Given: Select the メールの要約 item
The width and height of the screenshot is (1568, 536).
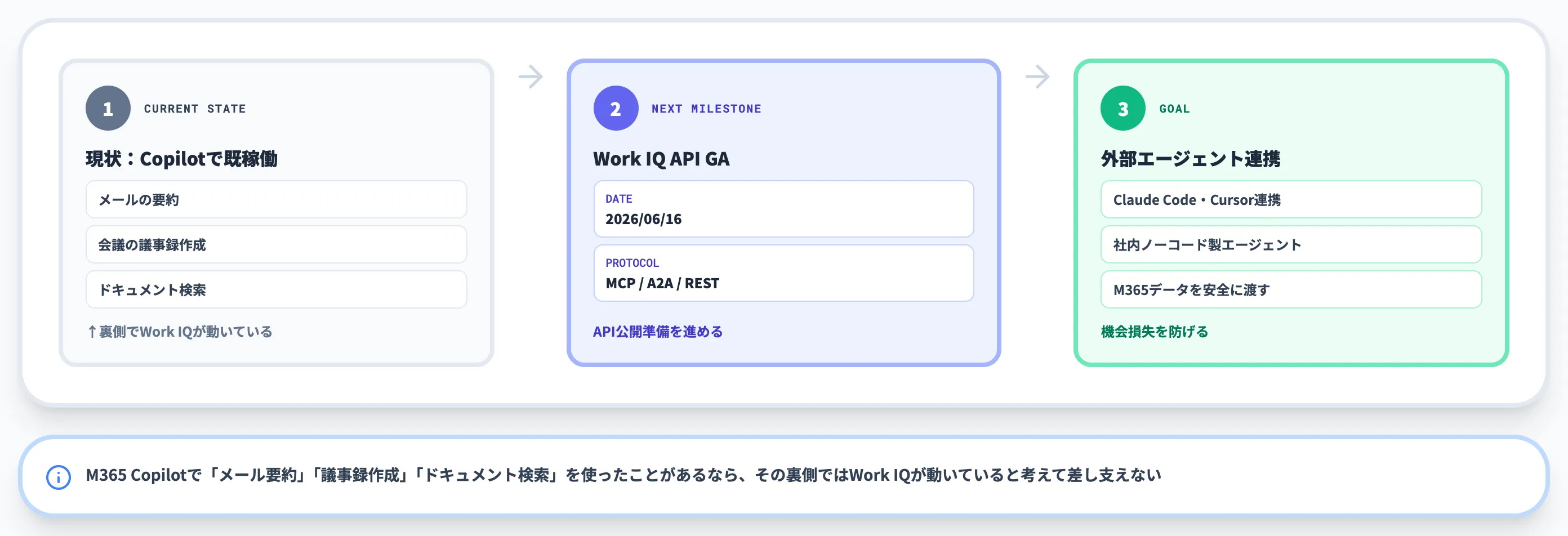Looking at the screenshot, I should click(x=277, y=199).
